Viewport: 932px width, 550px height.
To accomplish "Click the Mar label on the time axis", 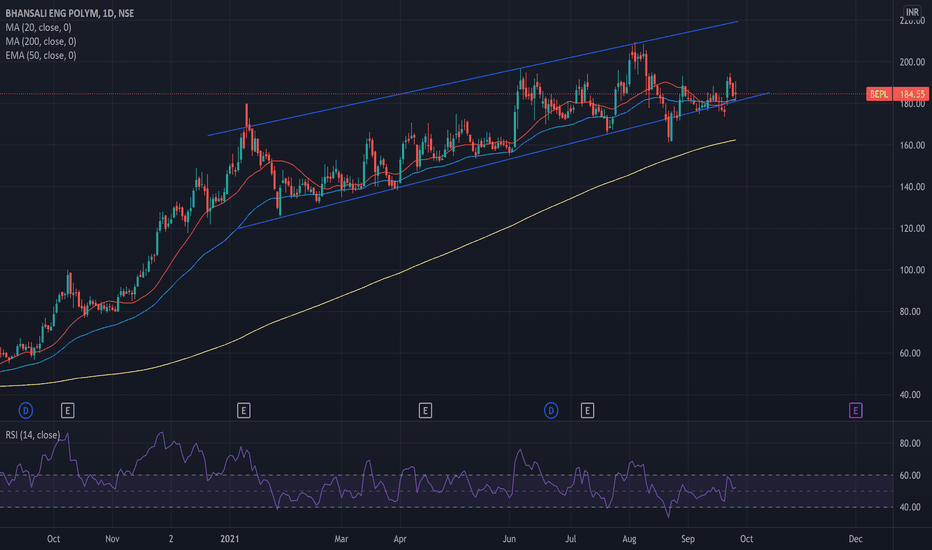I will 341,539.
